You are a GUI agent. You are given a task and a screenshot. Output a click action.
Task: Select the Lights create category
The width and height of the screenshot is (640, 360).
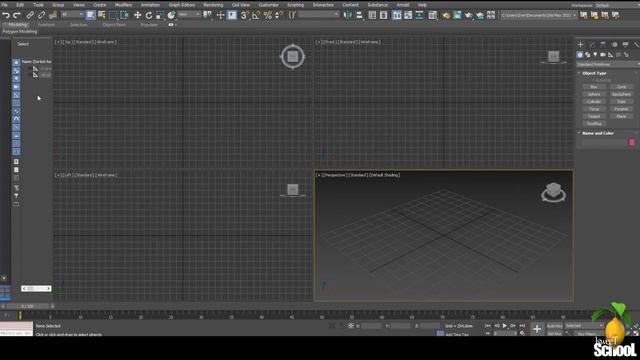coord(595,55)
